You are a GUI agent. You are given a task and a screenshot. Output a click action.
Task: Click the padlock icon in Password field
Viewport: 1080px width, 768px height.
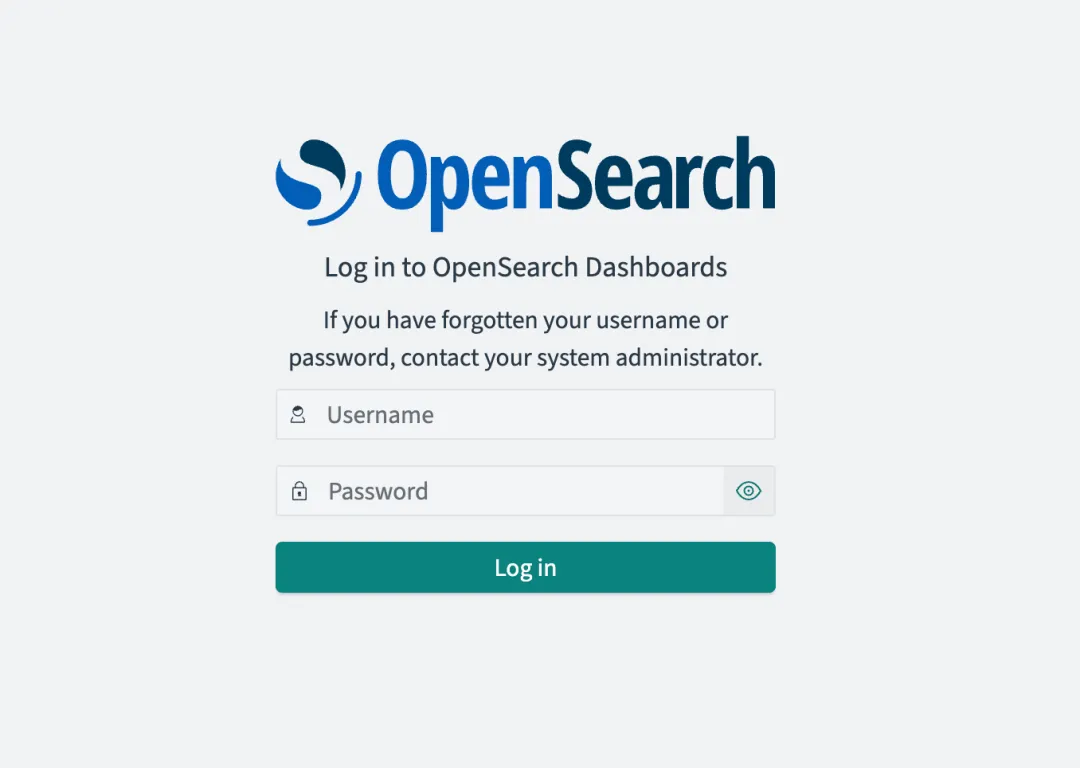coord(299,490)
